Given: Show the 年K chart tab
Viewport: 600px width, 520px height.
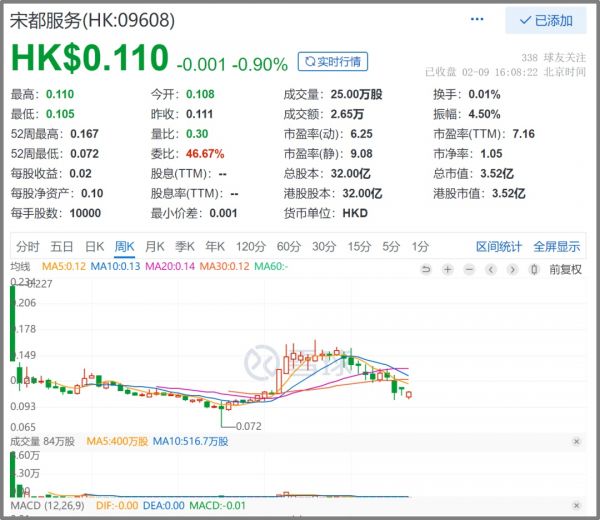Looking at the screenshot, I should pos(215,246).
